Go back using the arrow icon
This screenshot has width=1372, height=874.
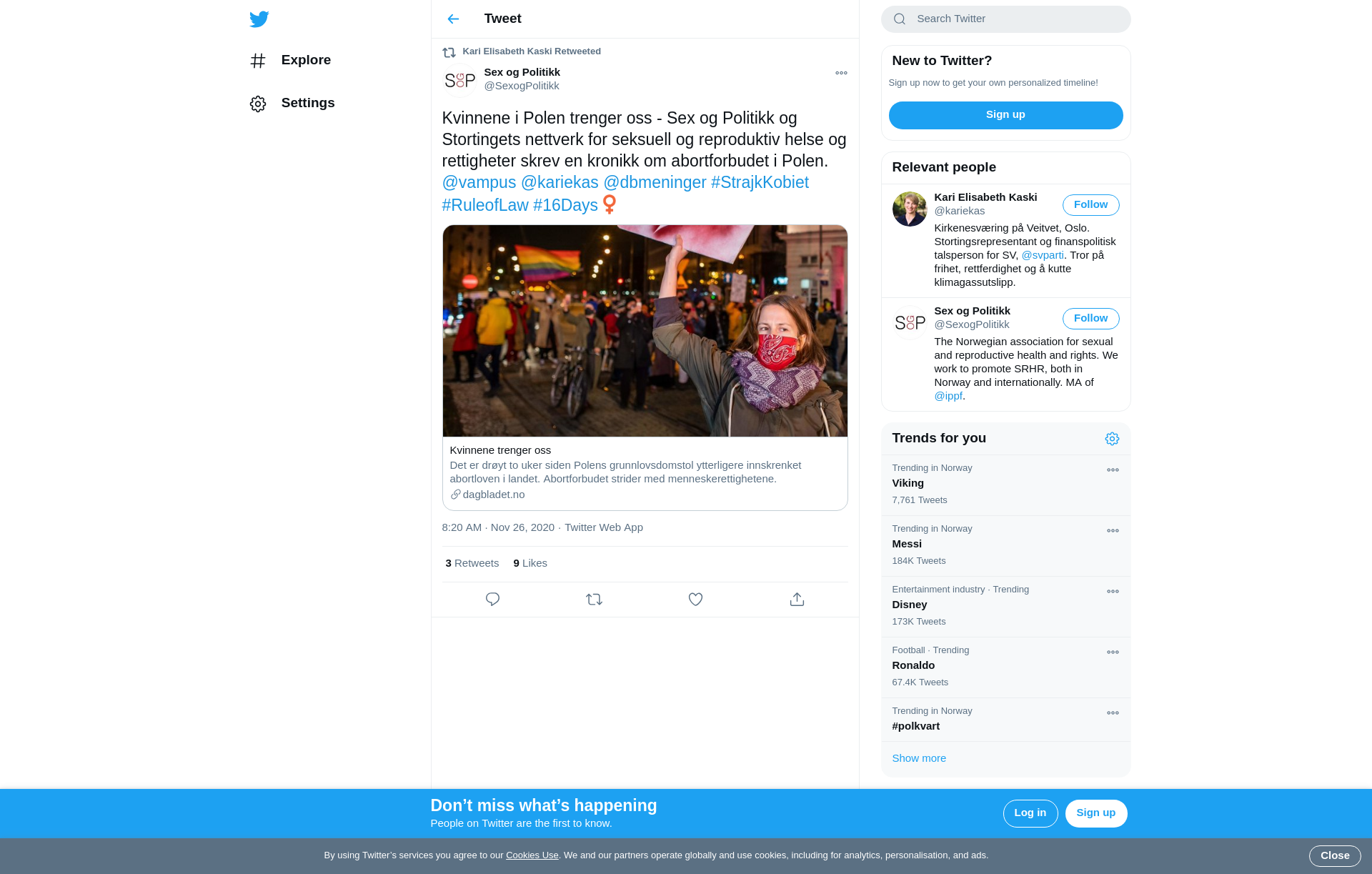point(453,19)
